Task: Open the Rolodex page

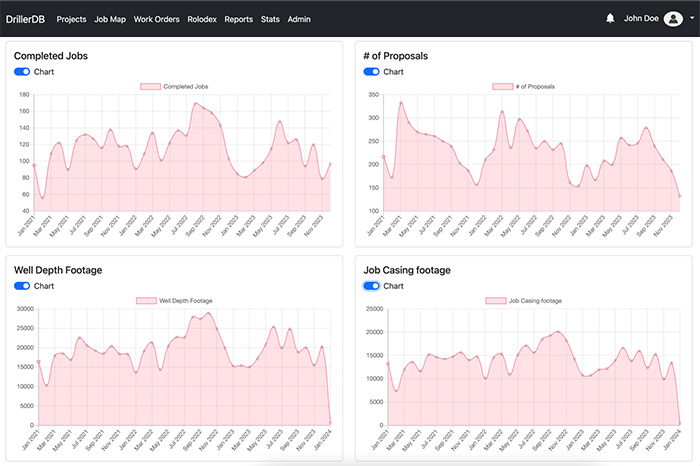Action: (203, 19)
